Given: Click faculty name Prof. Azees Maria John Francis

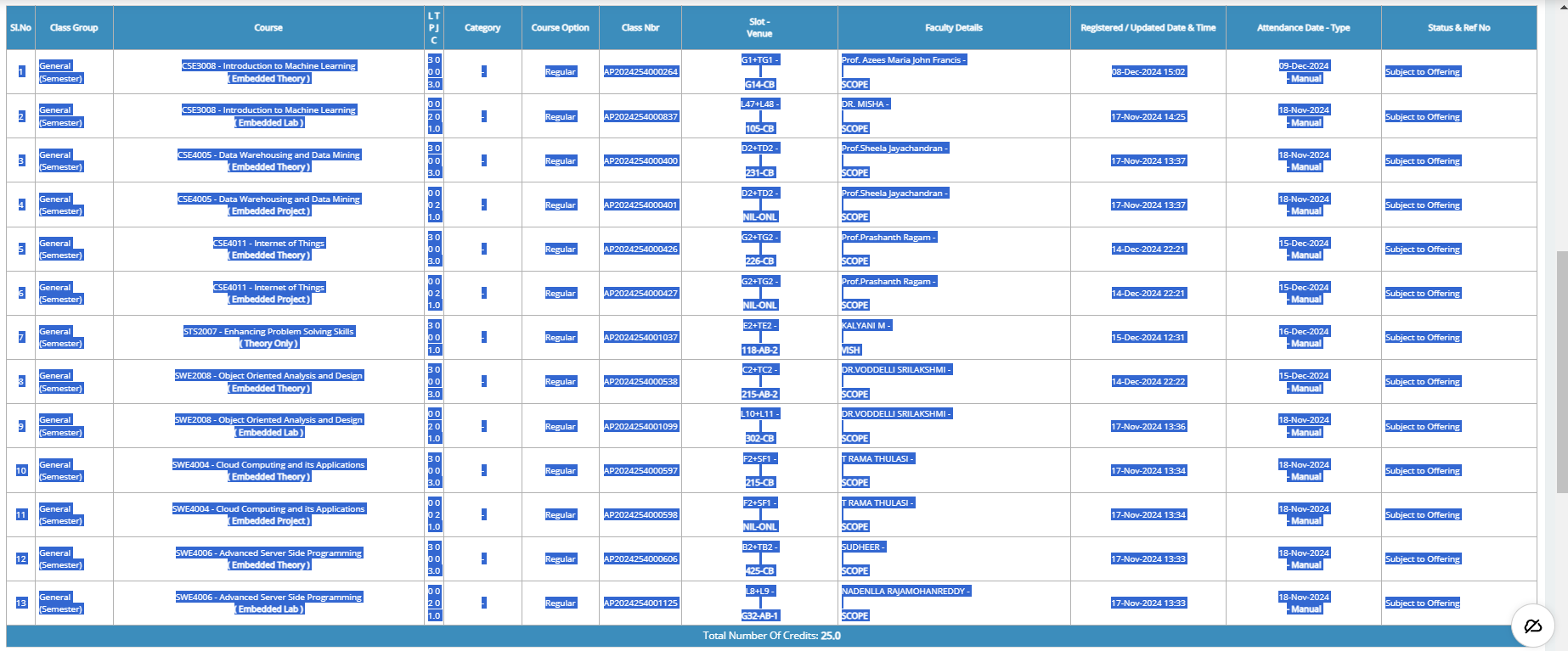Looking at the screenshot, I should [903, 60].
